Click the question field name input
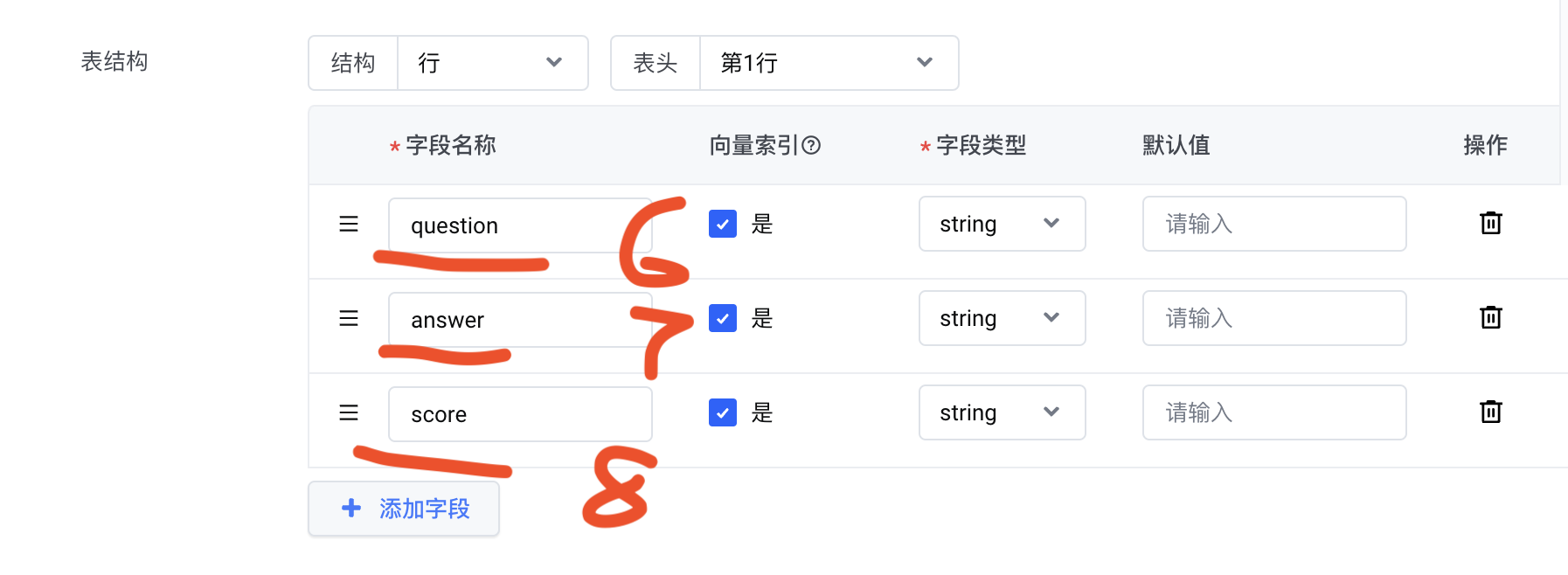The height and width of the screenshot is (575, 1568). tap(519, 225)
